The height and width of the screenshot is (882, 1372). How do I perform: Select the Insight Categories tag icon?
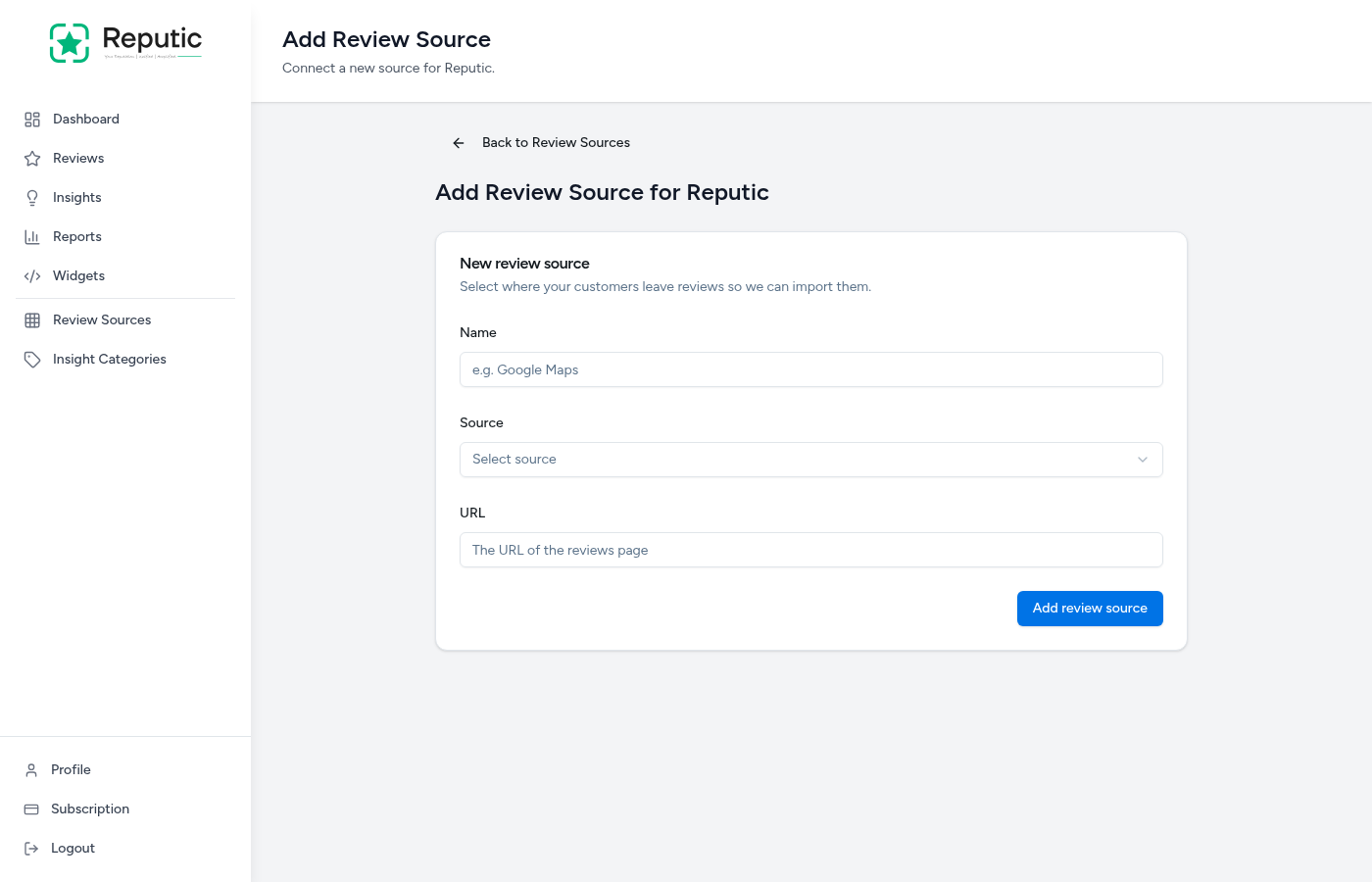[32, 359]
